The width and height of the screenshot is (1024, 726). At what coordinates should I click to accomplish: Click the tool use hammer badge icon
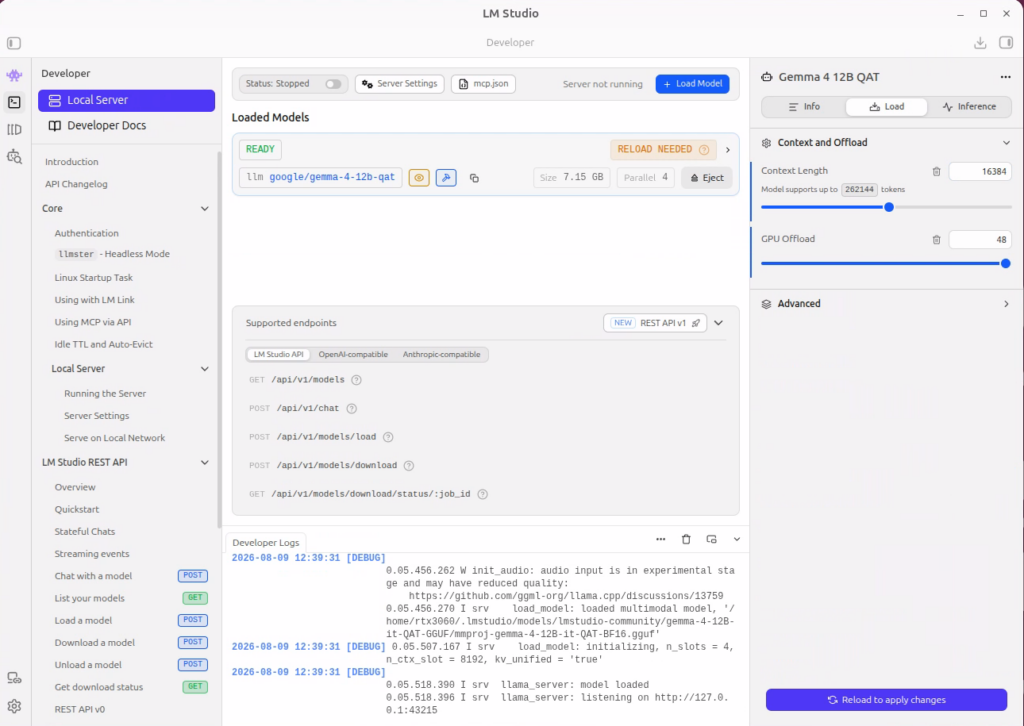446,178
